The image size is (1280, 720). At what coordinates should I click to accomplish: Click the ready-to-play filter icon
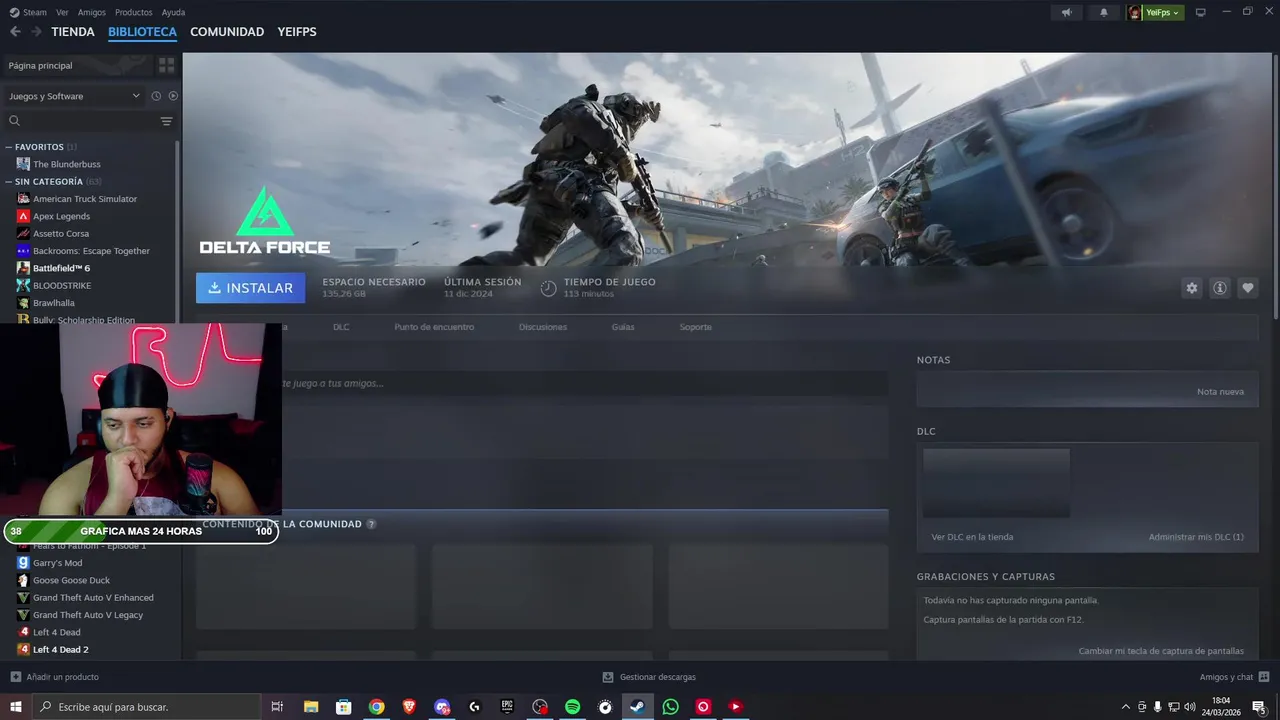pos(173,96)
